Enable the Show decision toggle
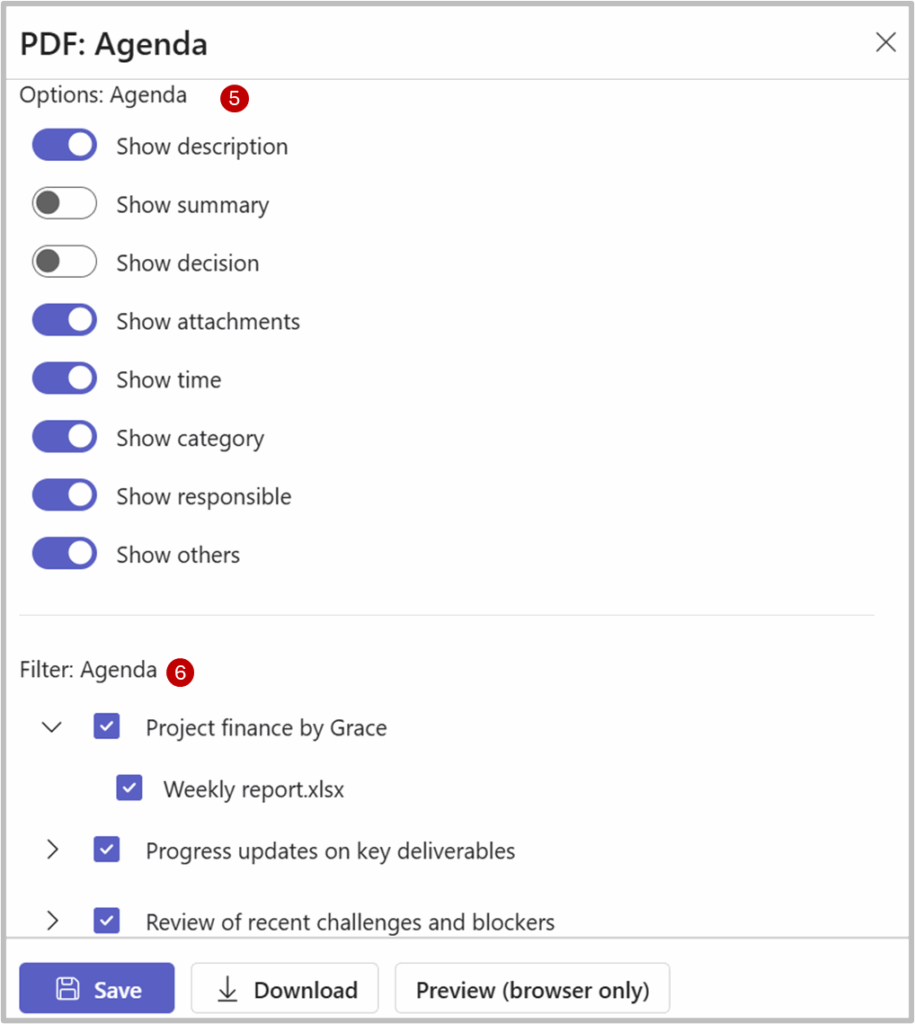 [64, 263]
